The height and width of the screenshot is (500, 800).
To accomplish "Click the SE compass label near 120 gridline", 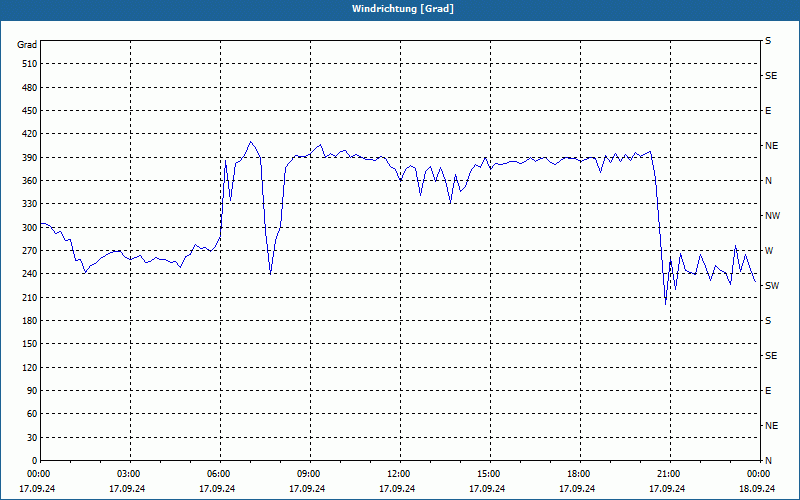I will pos(771,356).
